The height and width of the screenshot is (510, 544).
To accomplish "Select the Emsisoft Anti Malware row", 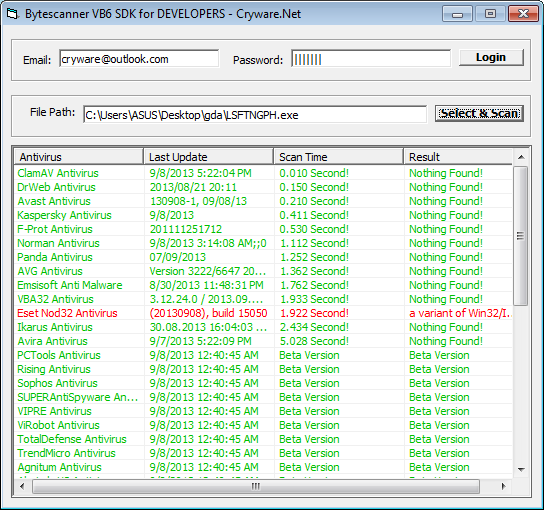I will pos(263,285).
